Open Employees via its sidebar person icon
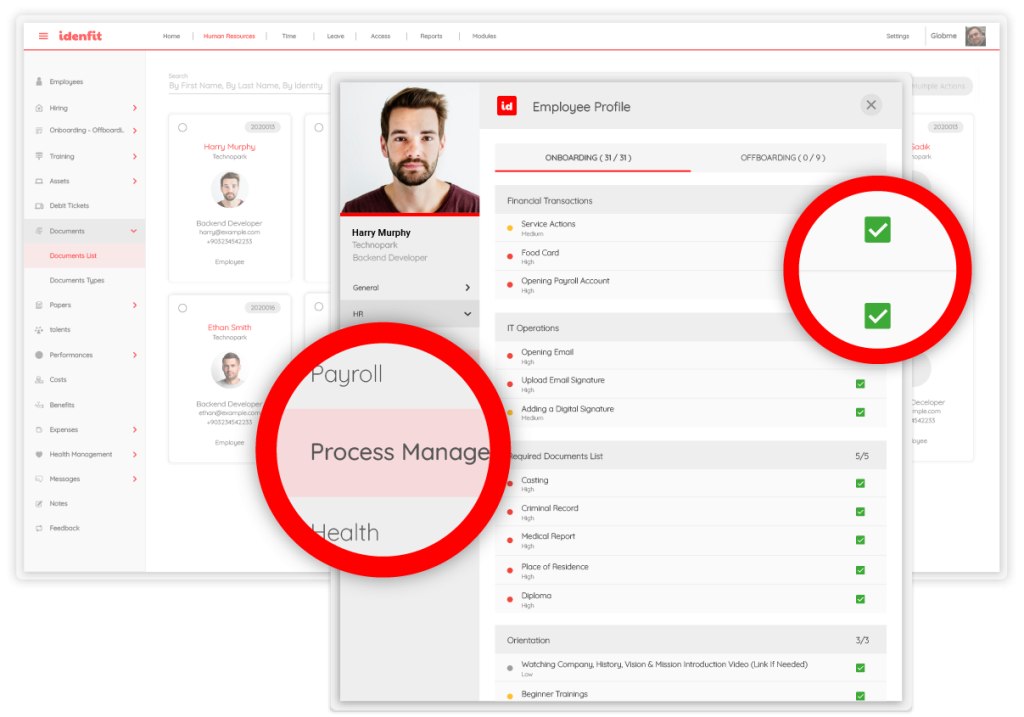 point(39,82)
